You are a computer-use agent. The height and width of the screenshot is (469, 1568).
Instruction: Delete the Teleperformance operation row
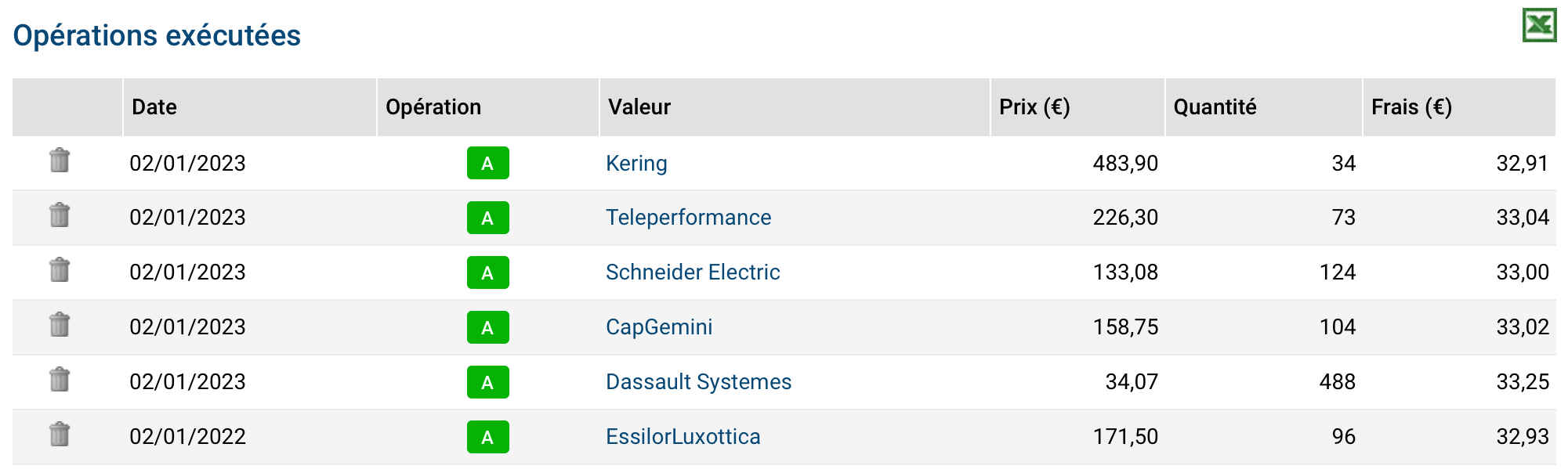[60, 215]
